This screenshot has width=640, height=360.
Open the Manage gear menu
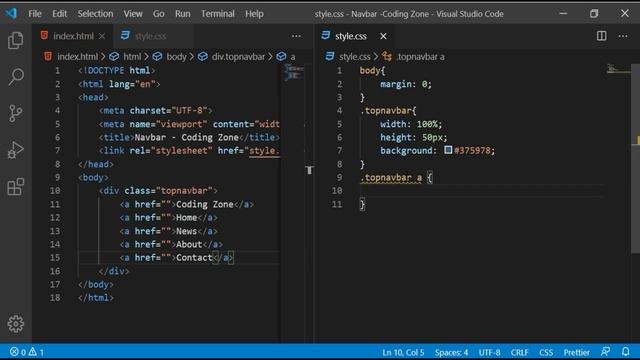coord(16,324)
